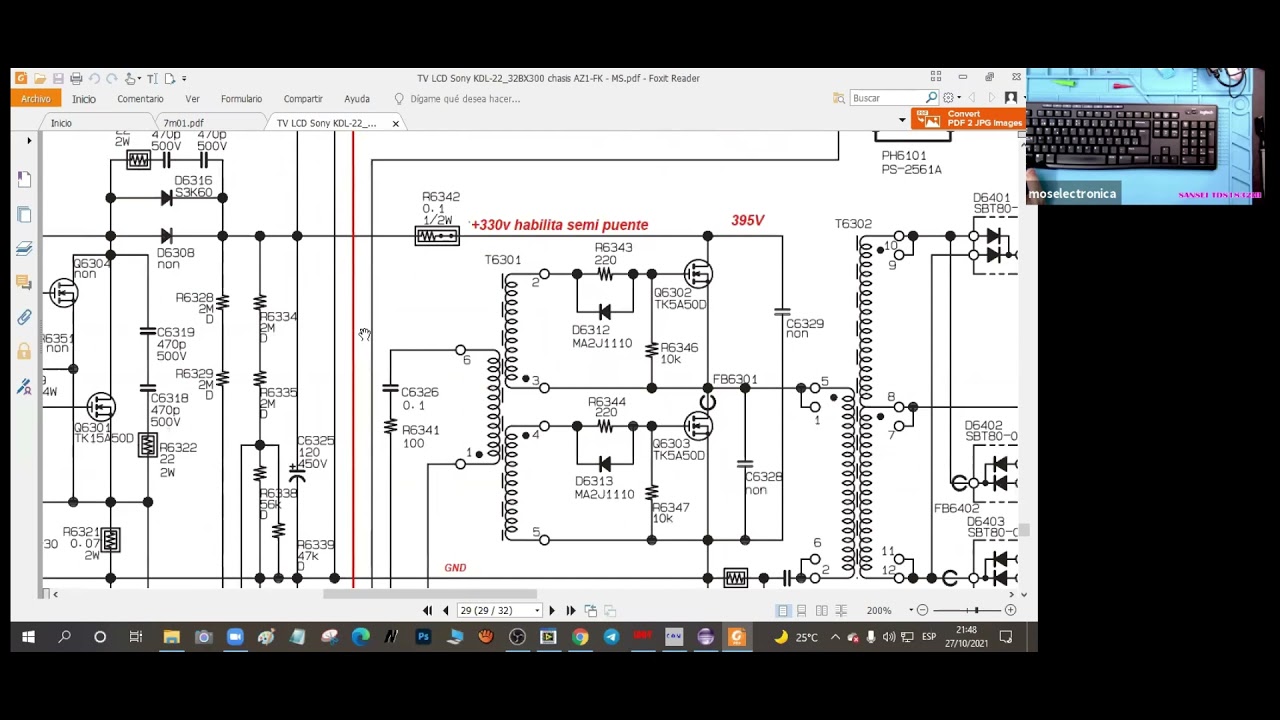Expand the document tab list dropdown arrow

(x=902, y=120)
